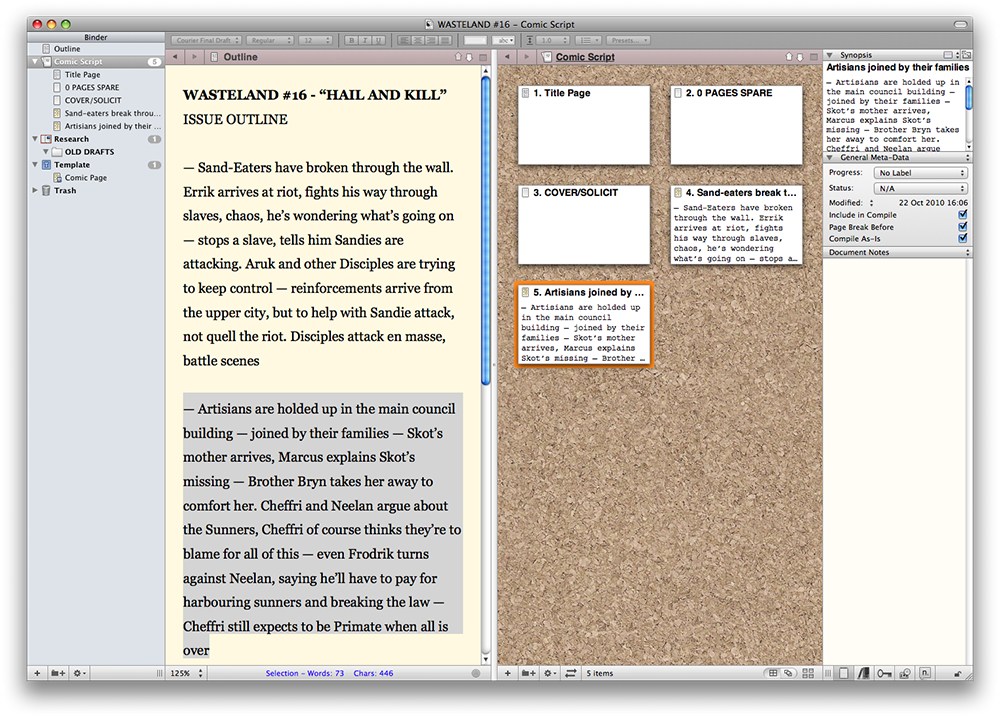1000x718 pixels.
Task: Open the Status N/A dropdown
Action: 920,188
